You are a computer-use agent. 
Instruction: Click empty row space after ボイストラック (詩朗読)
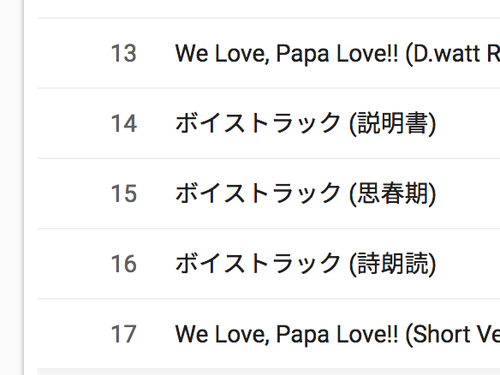(468, 264)
